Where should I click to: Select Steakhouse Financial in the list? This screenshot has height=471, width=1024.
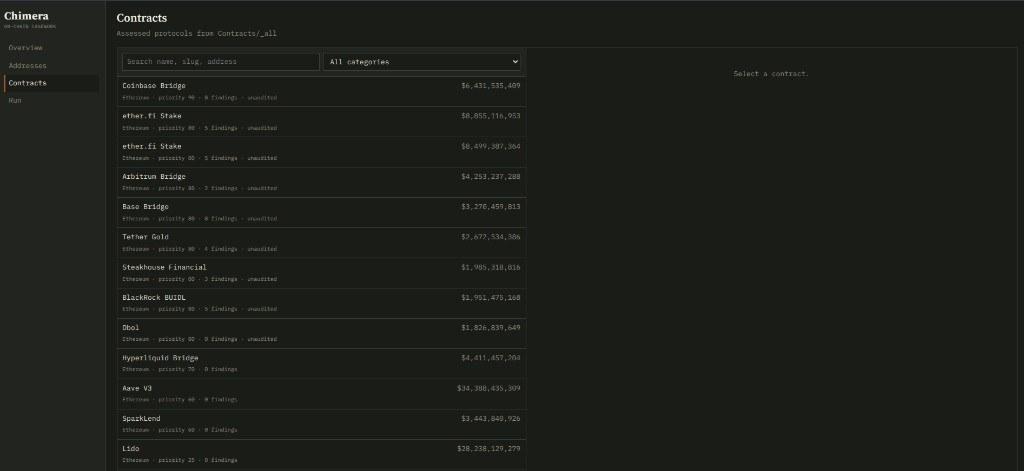[321, 273]
